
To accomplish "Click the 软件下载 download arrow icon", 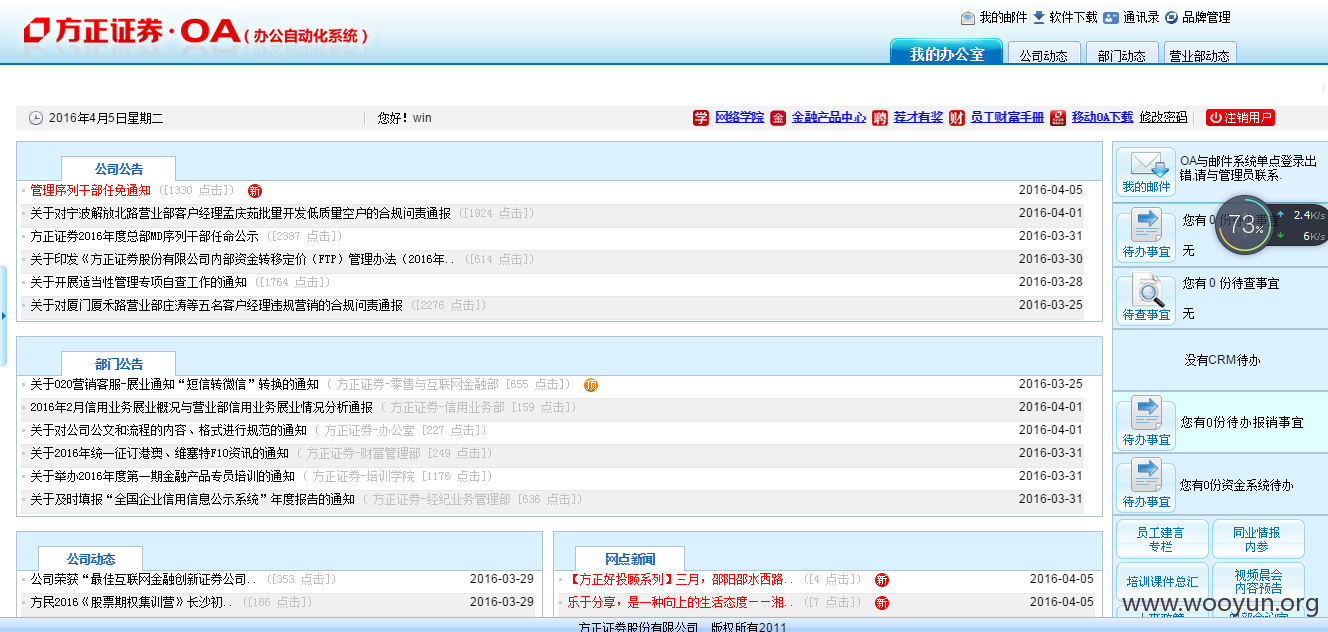I will coord(1039,17).
